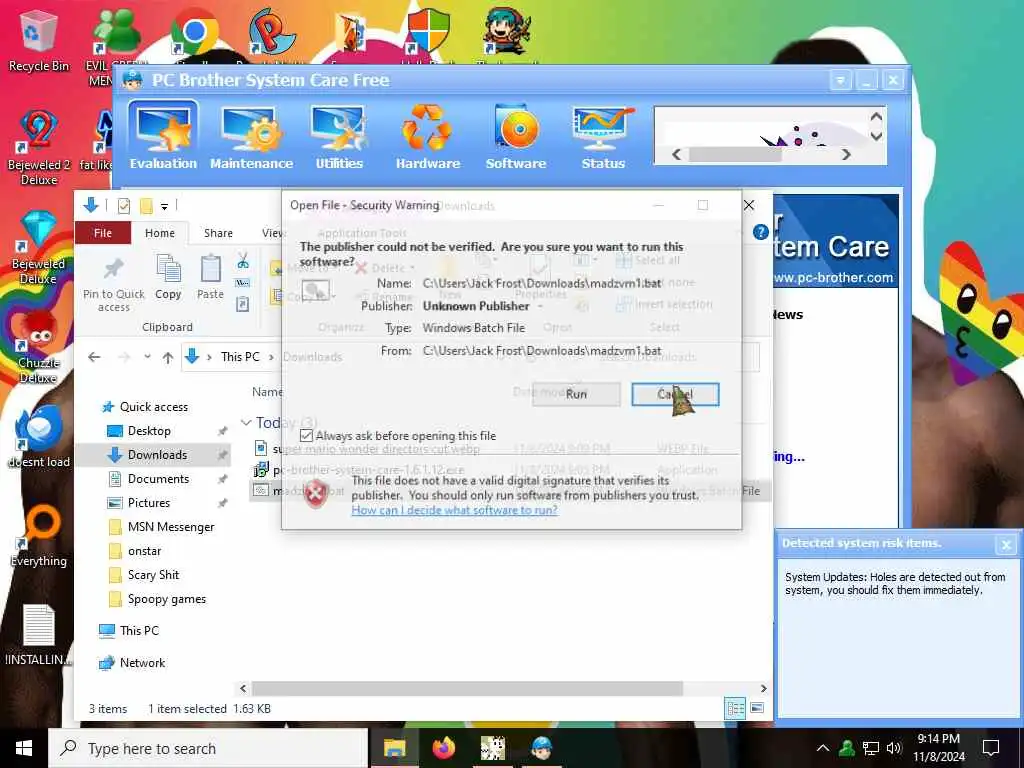Open the File tab in Explorer
The width and height of the screenshot is (1024, 768).
[103, 233]
